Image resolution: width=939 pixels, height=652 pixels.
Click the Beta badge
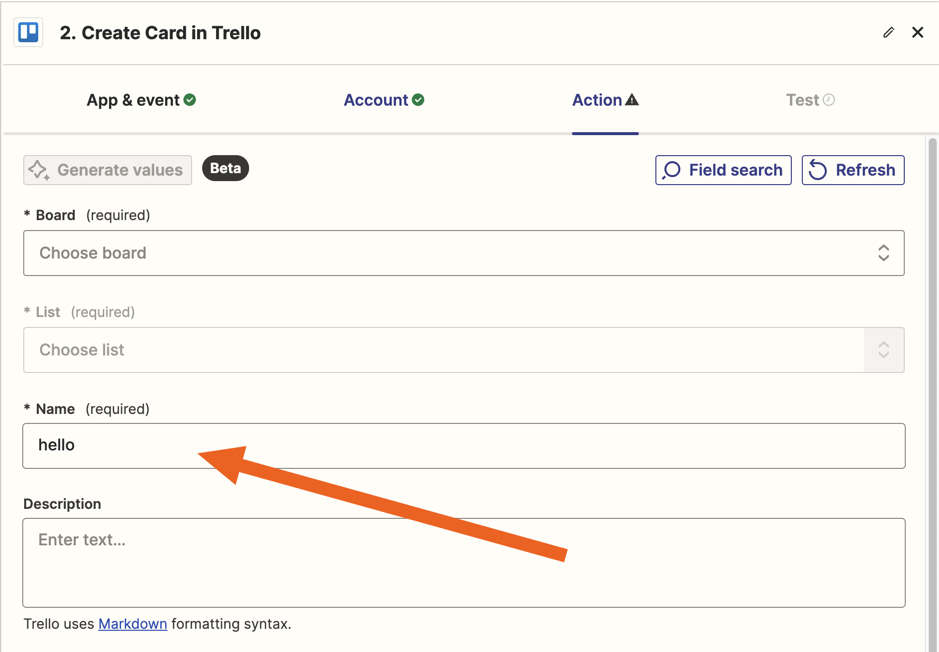pyautogui.click(x=225, y=168)
